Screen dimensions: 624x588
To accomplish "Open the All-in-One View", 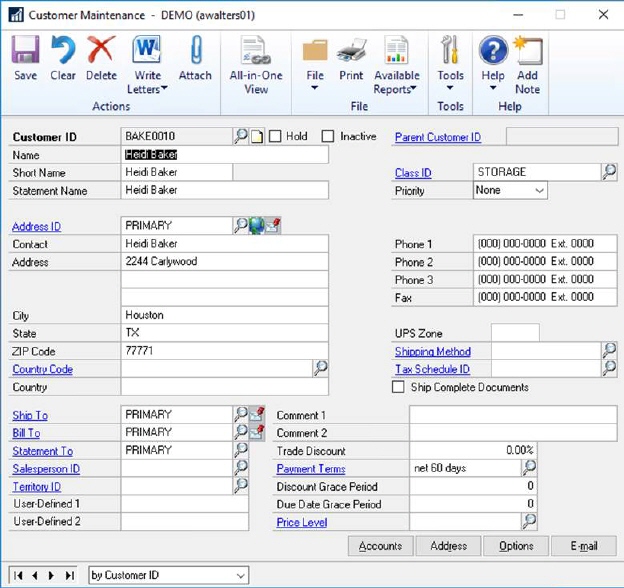I will pyautogui.click(x=256, y=65).
